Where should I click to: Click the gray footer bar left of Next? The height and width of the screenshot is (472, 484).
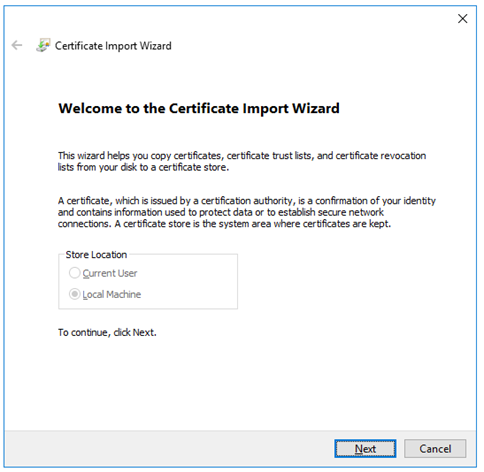(x=167, y=448)
